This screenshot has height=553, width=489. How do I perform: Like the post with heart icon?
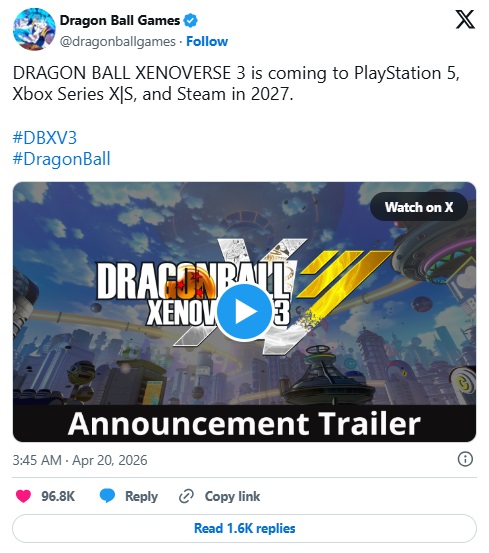tap(24, 496)
